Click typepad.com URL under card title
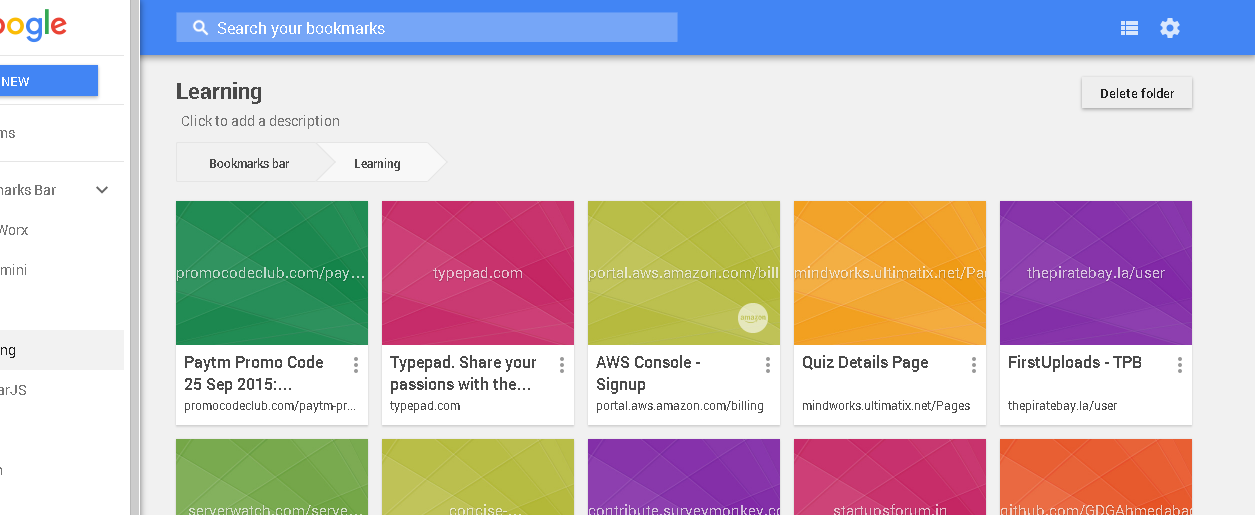This screenshot has width=1255, height=515. coord(425,406)
